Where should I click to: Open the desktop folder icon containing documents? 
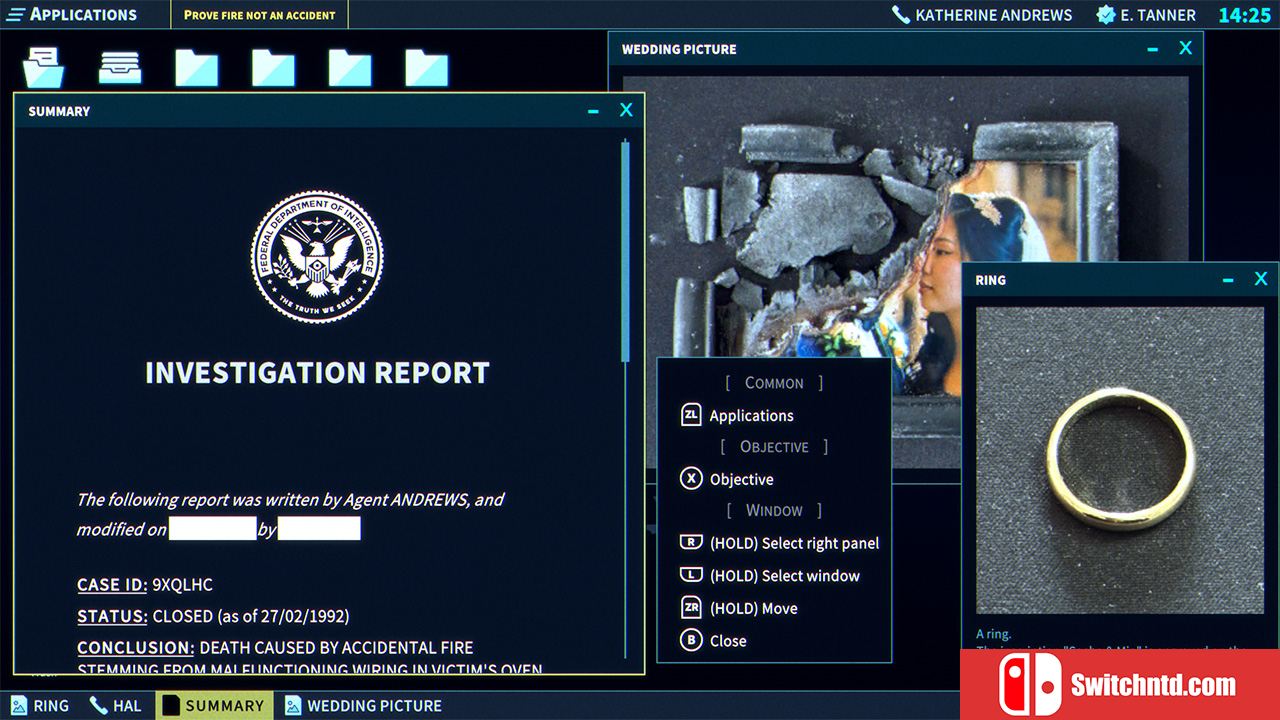pyautogui.click(x=44, y=67)
